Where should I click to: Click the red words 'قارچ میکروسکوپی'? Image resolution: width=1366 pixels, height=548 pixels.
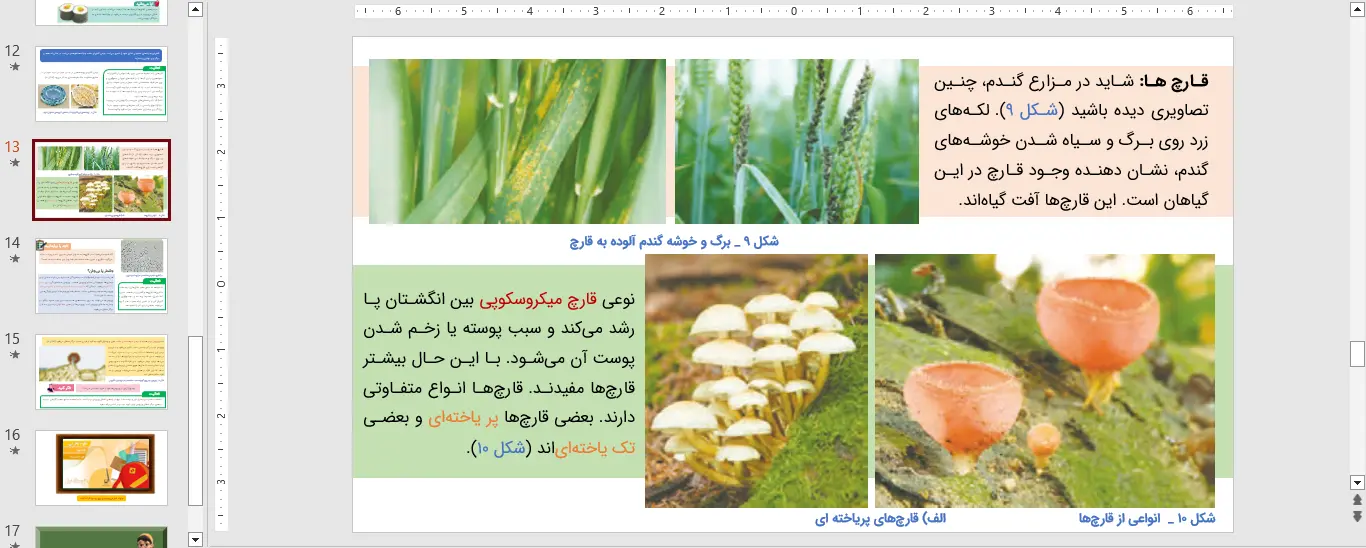pos(539,298)
